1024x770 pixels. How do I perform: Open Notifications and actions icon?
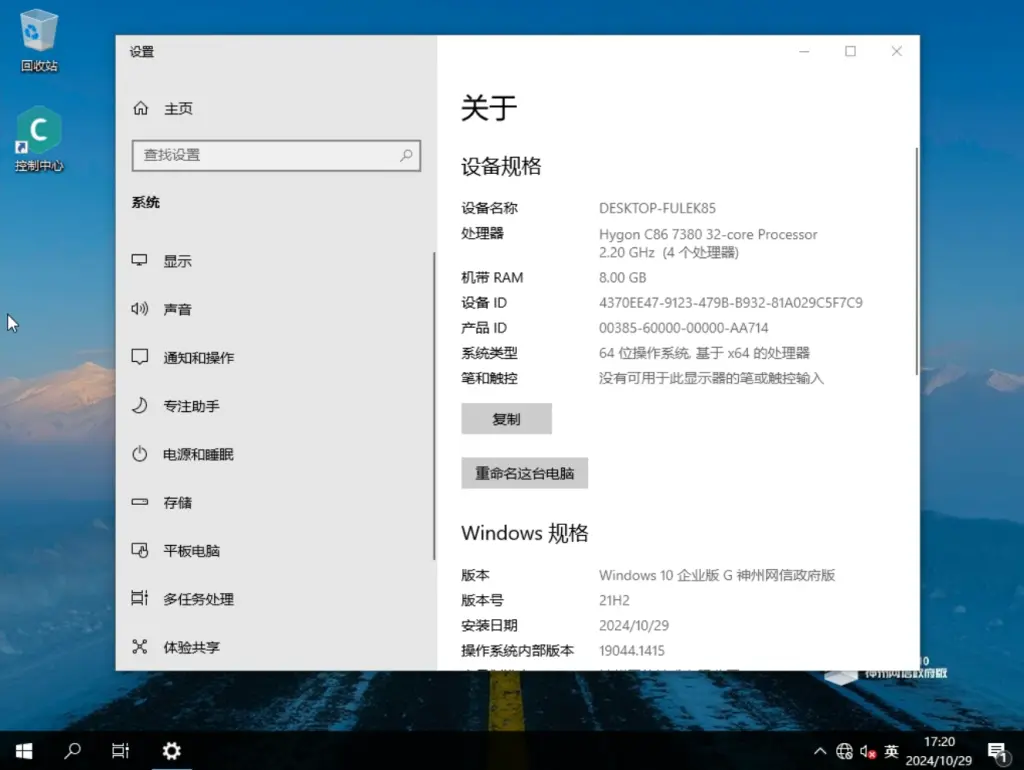tap(140, 357)
